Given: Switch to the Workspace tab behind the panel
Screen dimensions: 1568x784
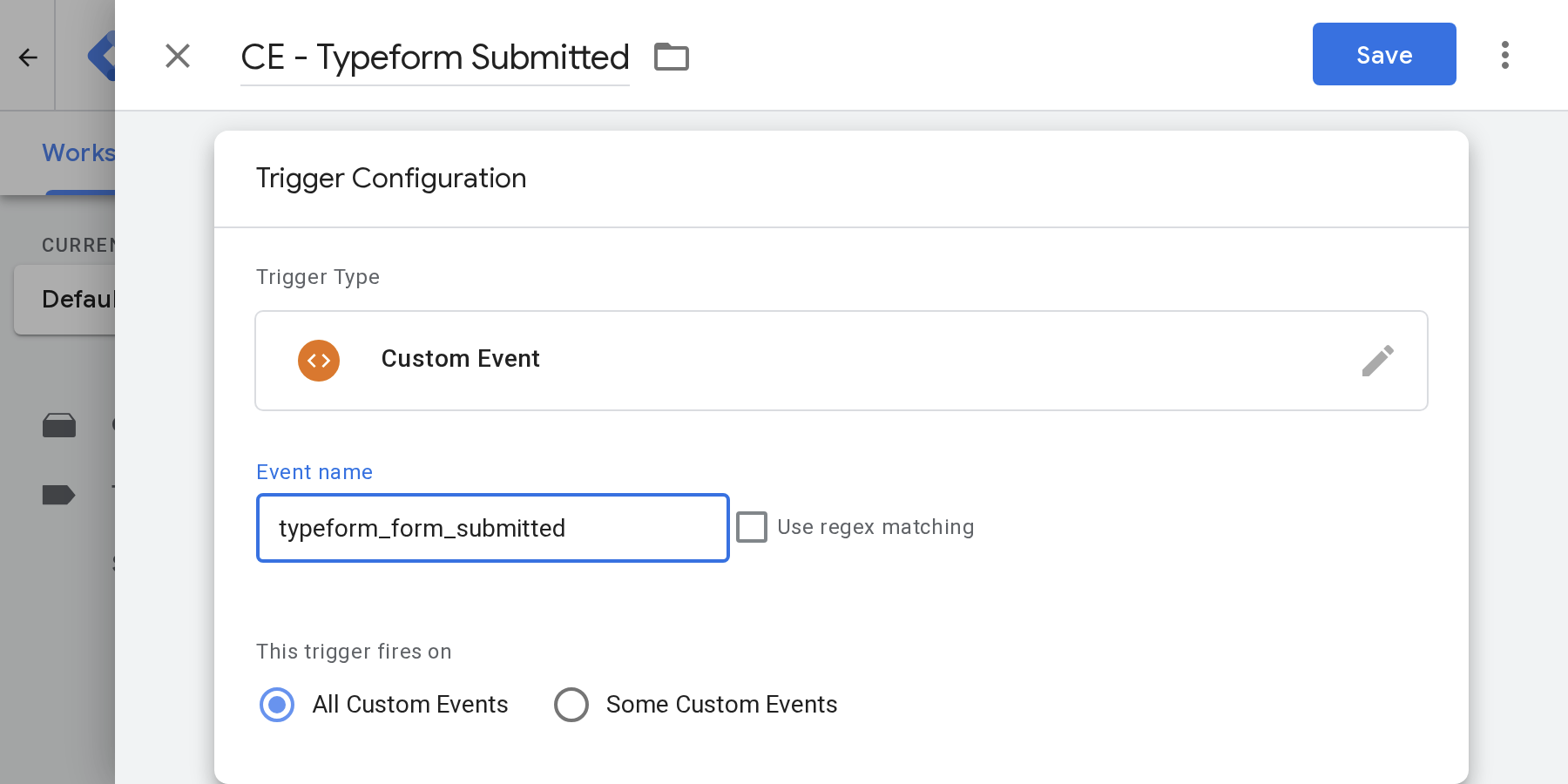Looking at the screenshot, I should (x=78, y=153).
